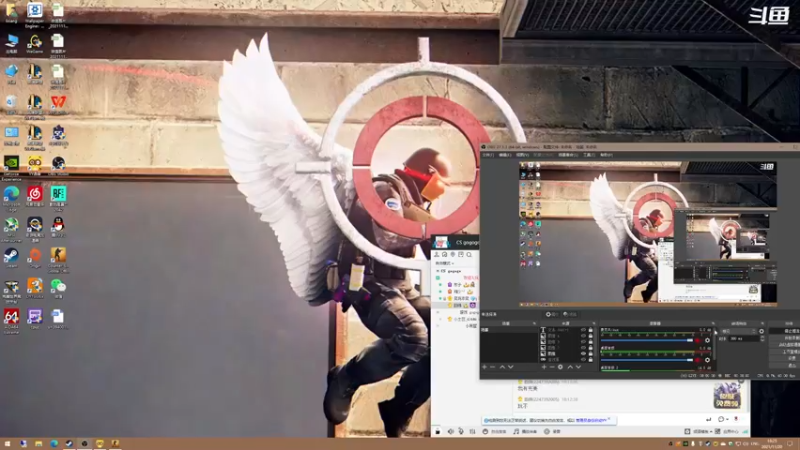
Task: Toggle lock on the selected 图像 source
Action: tap(590, 354)
